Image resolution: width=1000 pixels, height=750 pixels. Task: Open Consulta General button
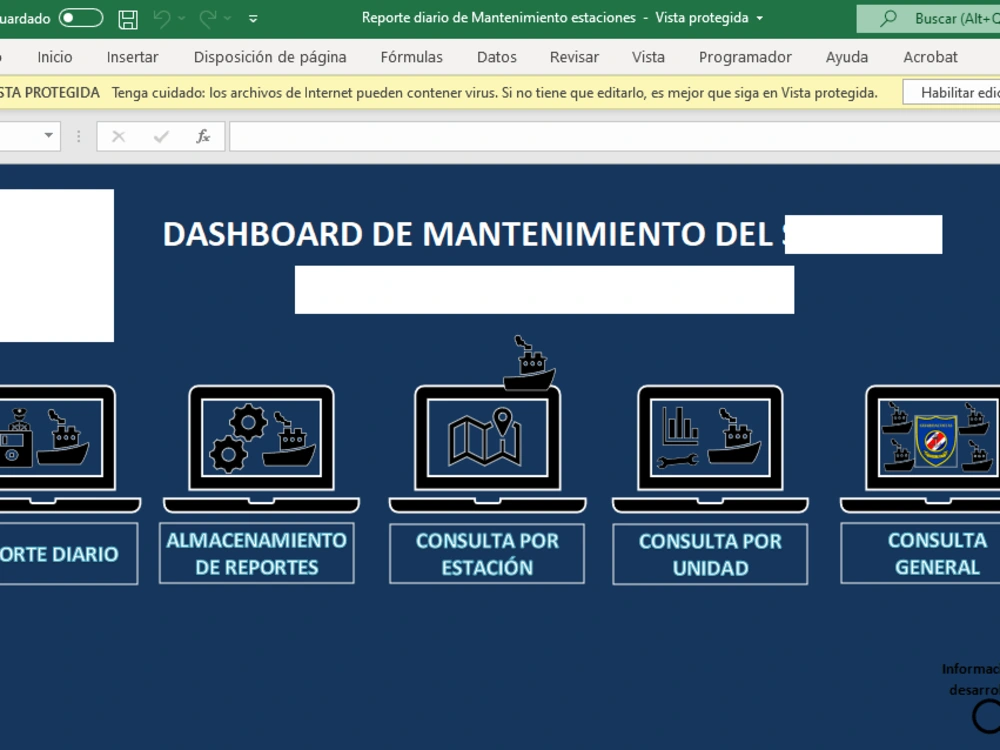(x=920, y=553)
